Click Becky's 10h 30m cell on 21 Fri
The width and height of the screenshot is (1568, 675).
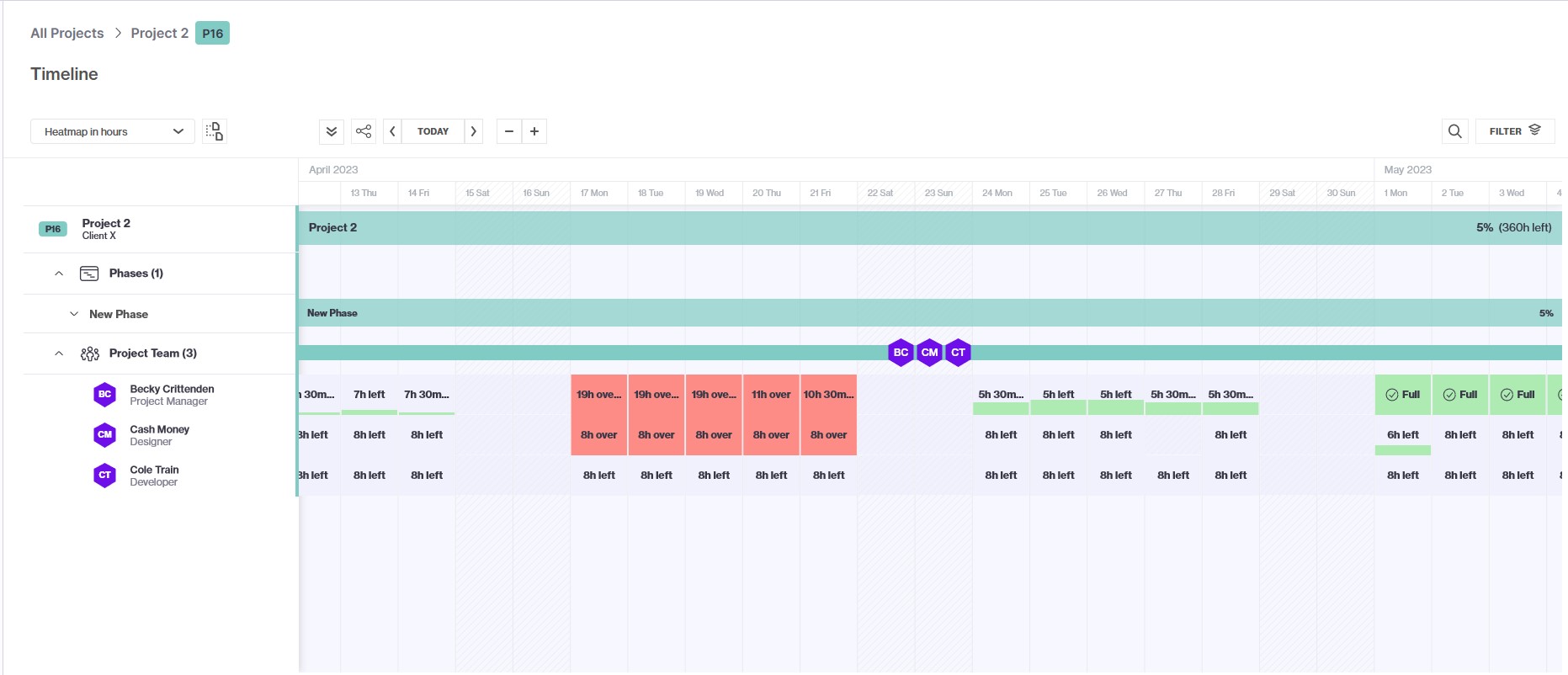point(828,395)
